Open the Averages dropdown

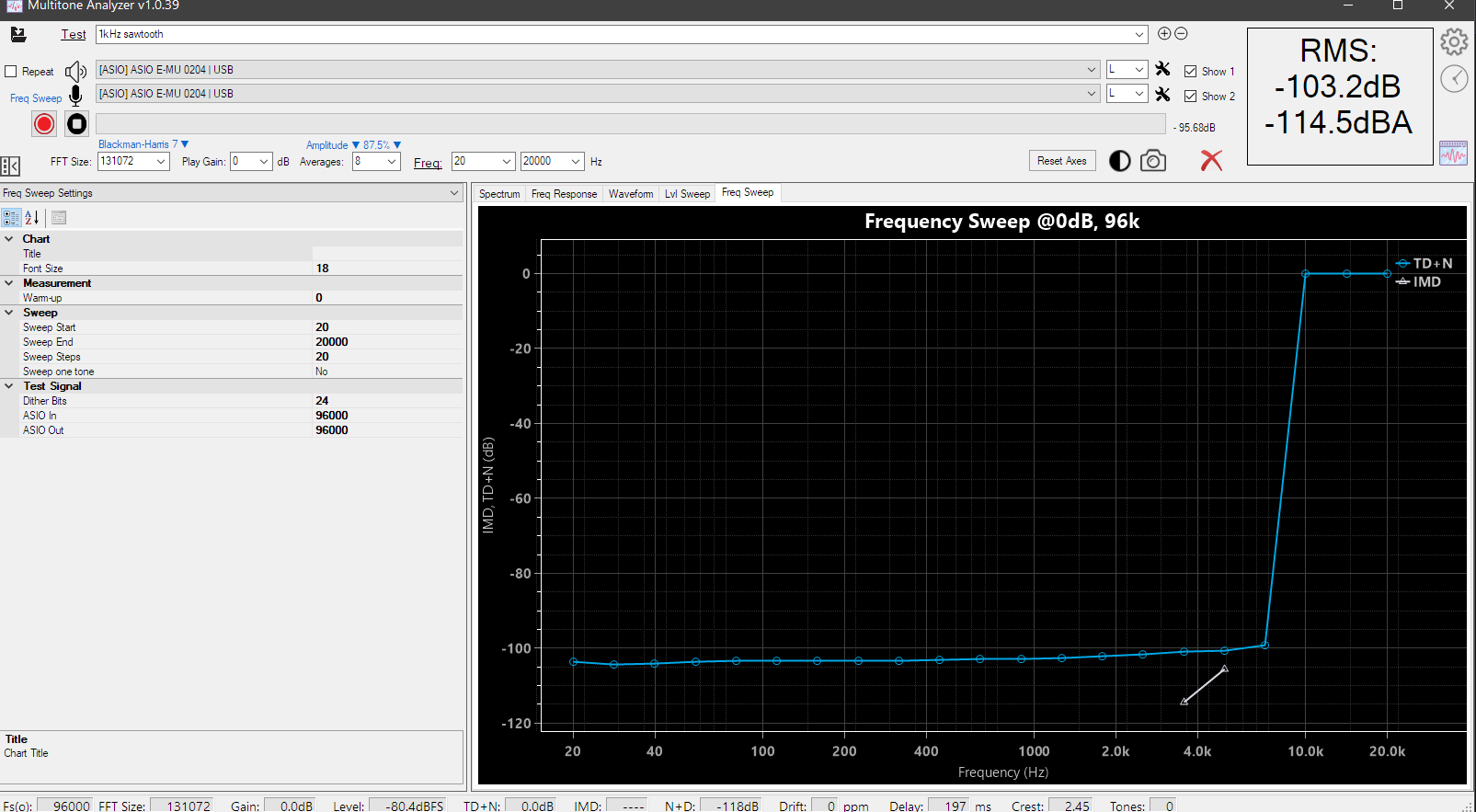point(392,161)
